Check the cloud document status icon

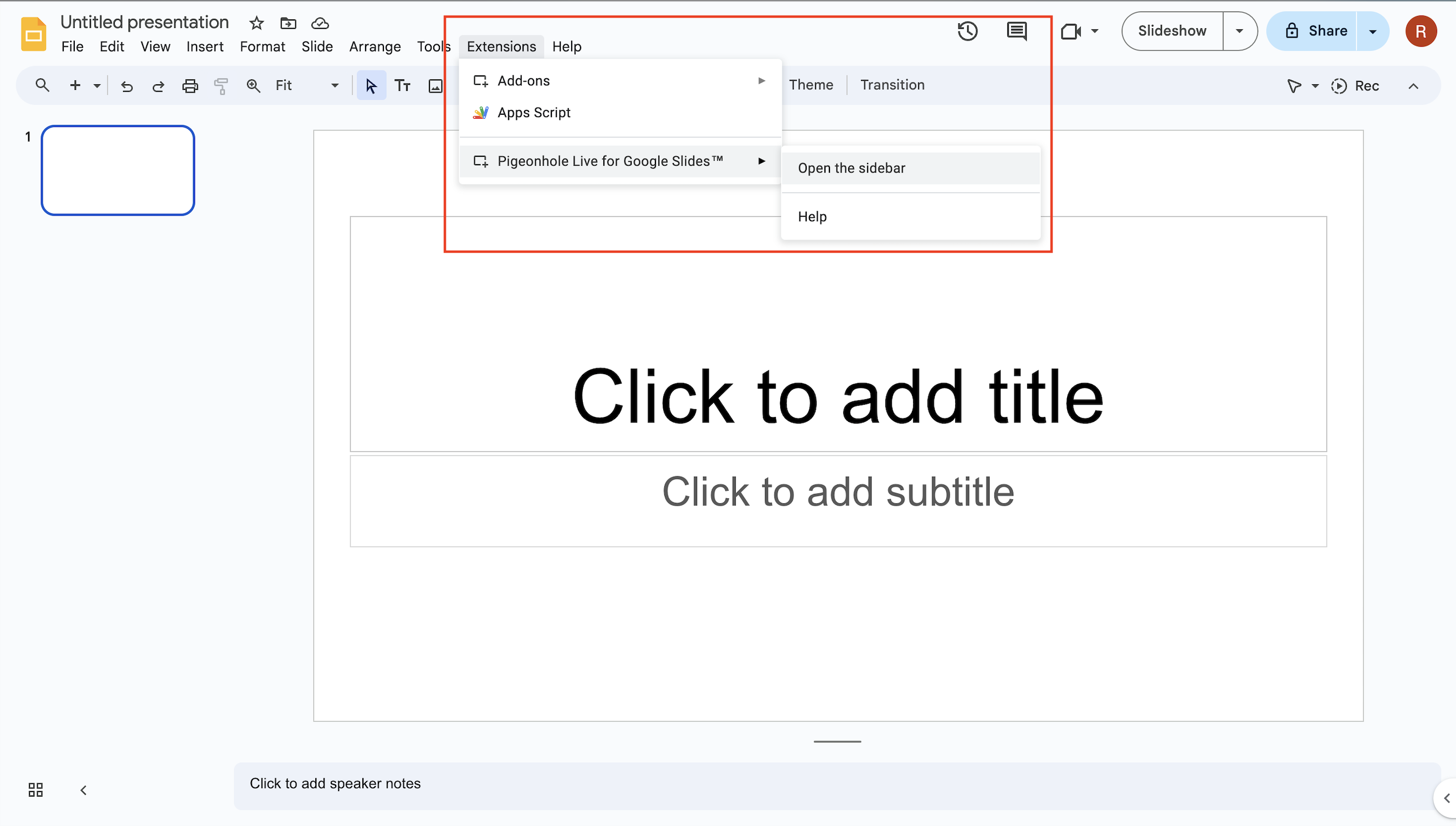(320, 23)
